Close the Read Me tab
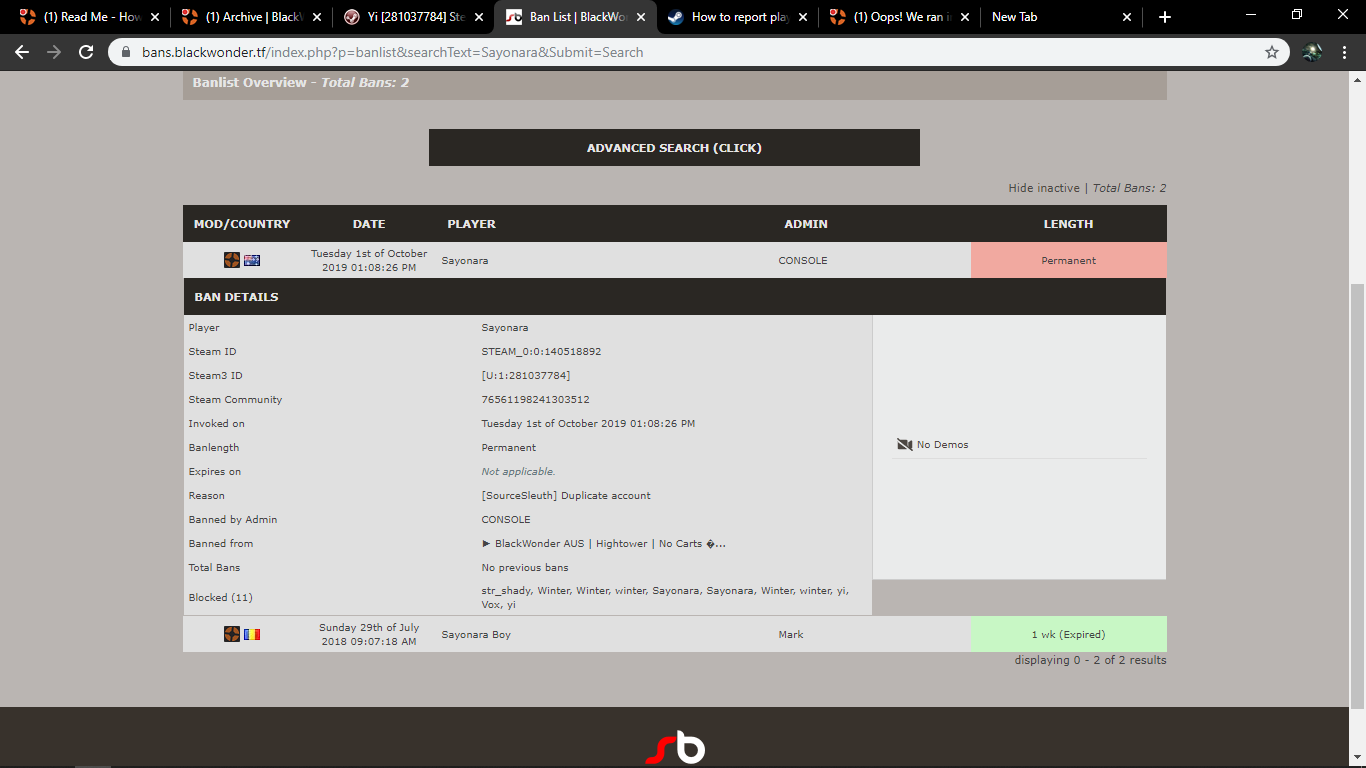Image resolution: width=1366 pixels, height=768 pixels. 155,17
